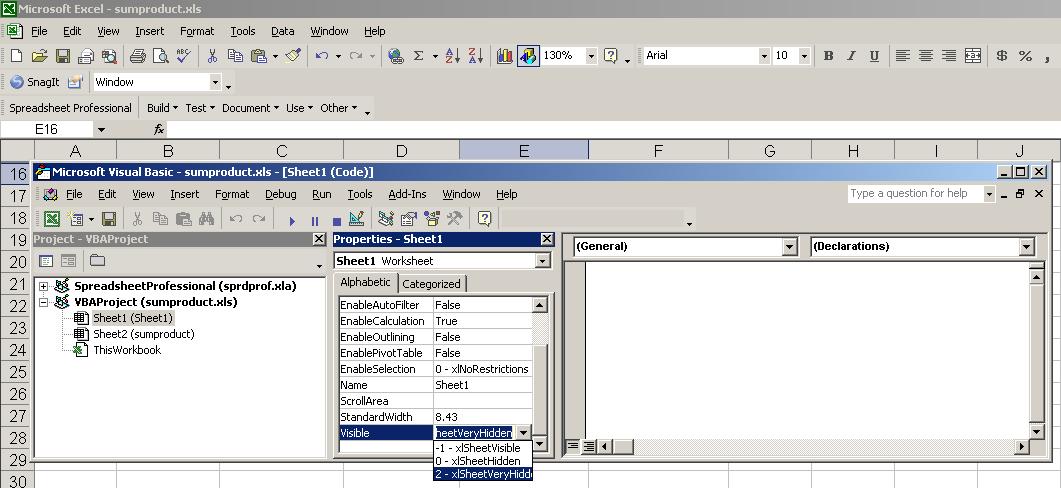Open the Build menu button
Screen dimensions: 1061x488
(162, 108)
